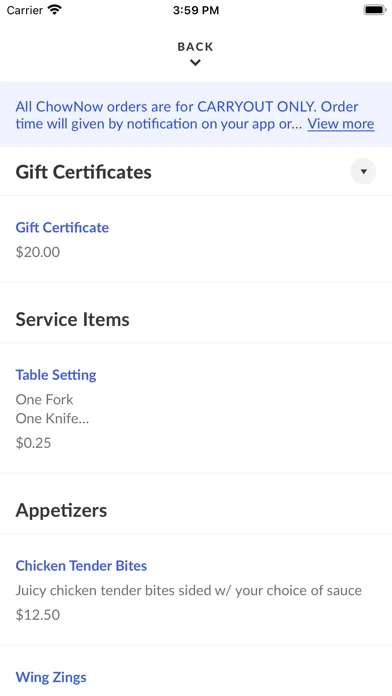Screen dimensions: 392x696
Task: Tap the BACK label at top
Action: [x=195, y=47]
